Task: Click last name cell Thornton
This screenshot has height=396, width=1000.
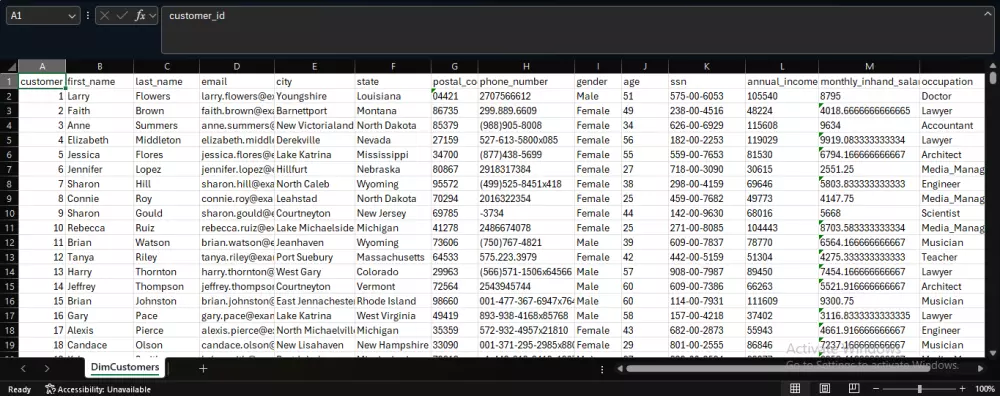Action: [166, 272]
